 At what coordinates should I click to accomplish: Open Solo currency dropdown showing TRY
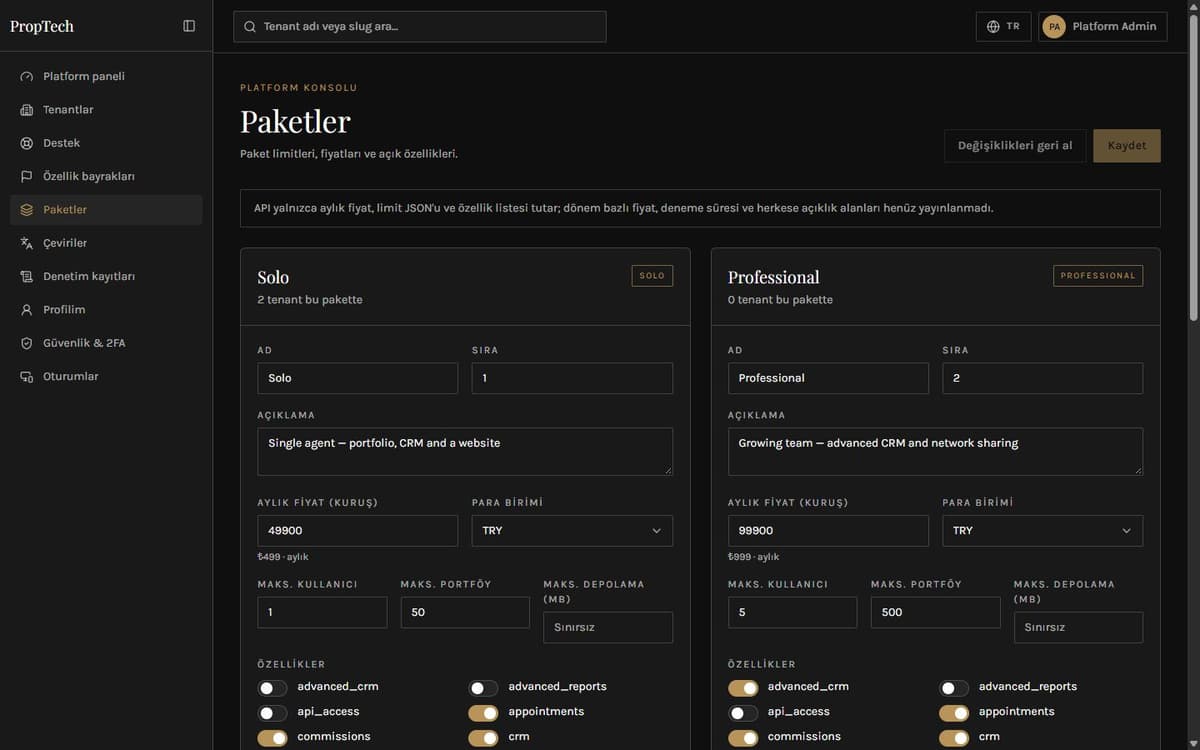coord(572,530)
